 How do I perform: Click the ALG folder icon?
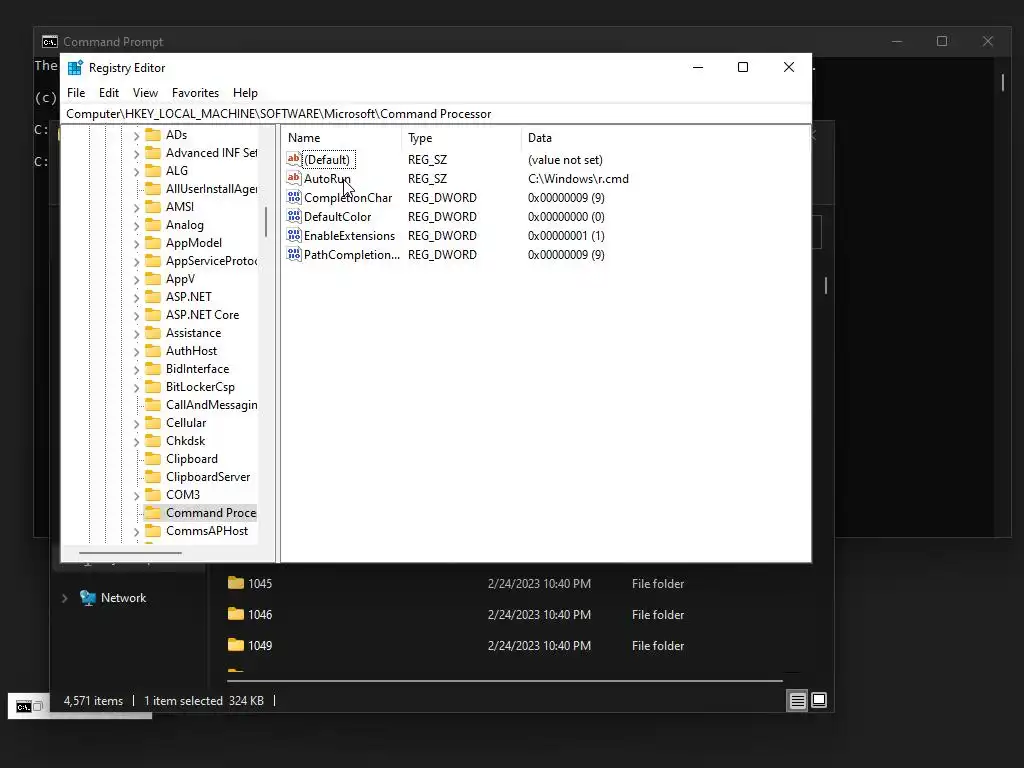coord(153,170)
